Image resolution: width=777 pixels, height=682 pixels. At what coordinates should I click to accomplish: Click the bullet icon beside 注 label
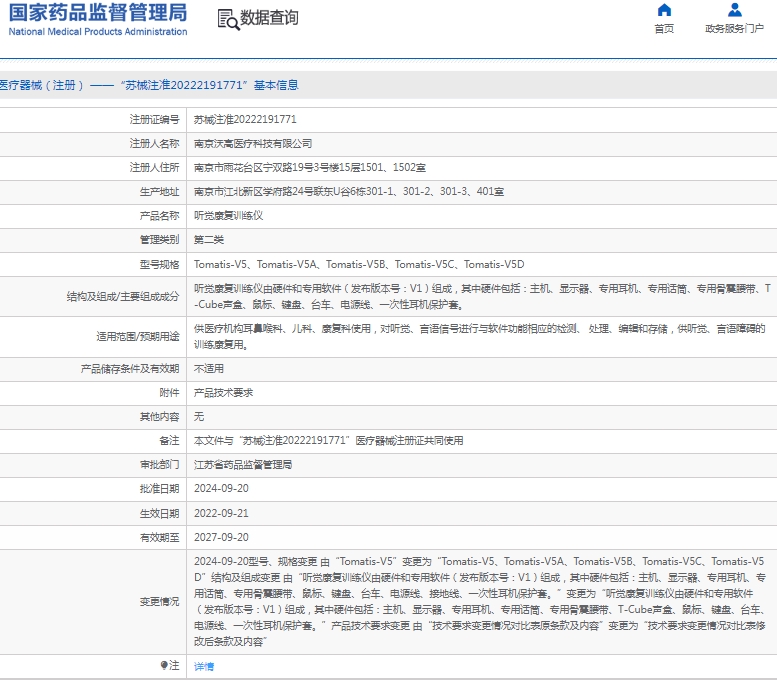164,665
